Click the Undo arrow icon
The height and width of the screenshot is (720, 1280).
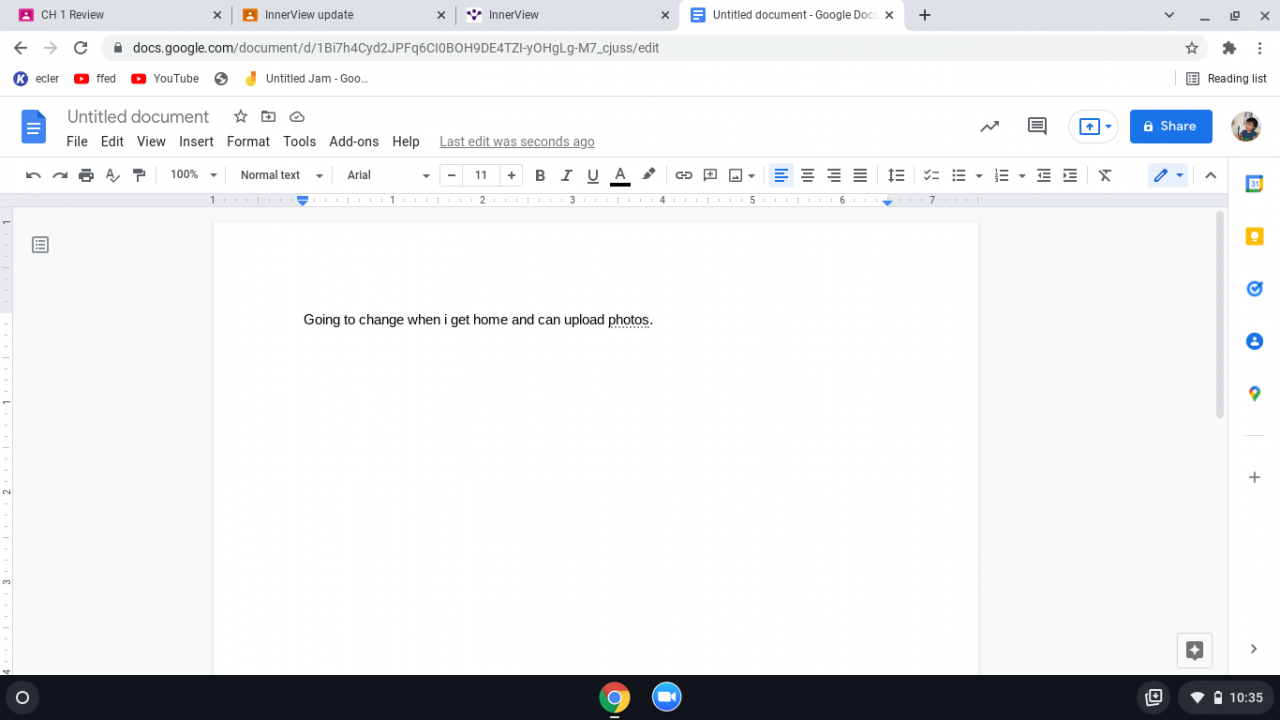[x=33, y=175]
